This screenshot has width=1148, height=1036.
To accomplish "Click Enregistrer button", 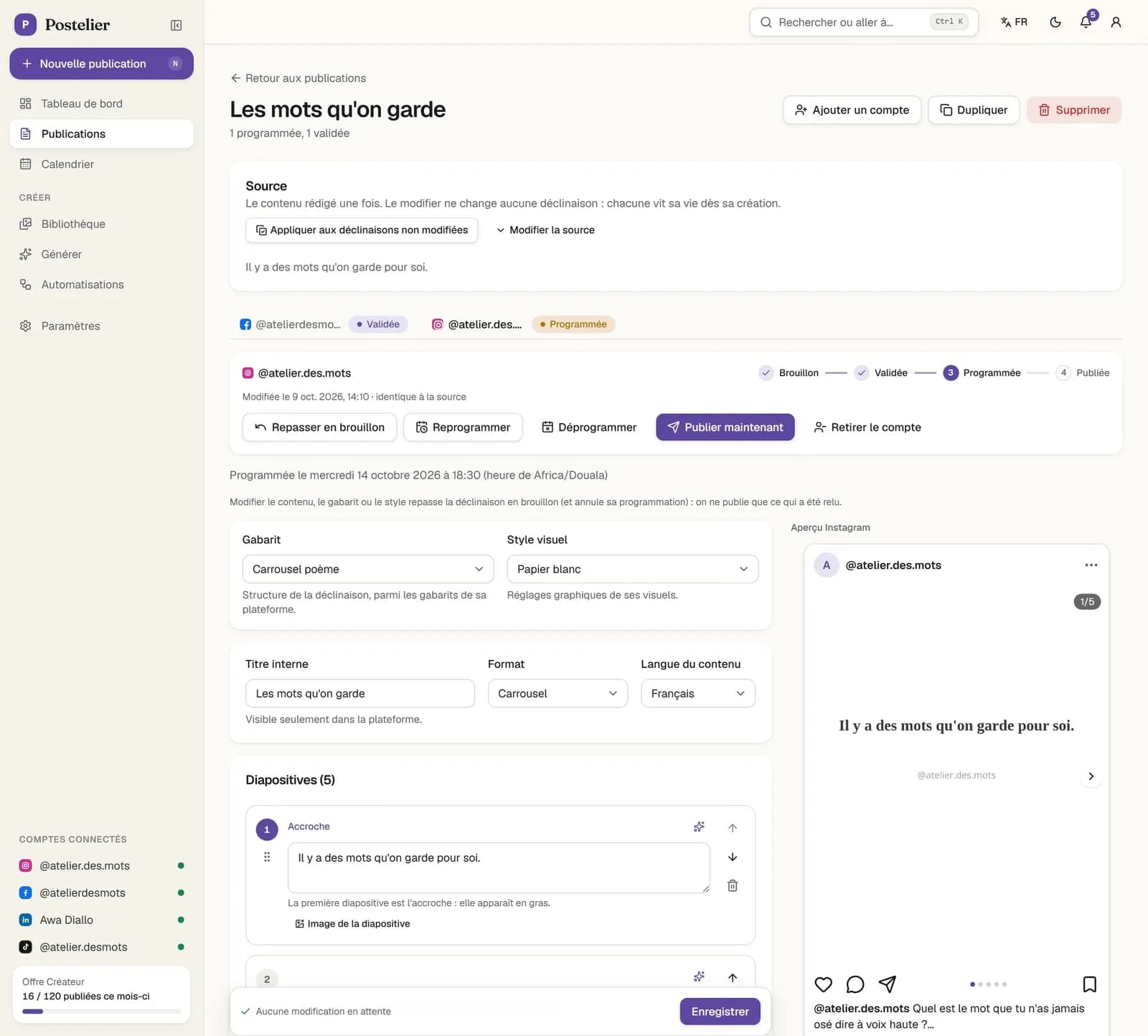I will tap(720, 1012).
